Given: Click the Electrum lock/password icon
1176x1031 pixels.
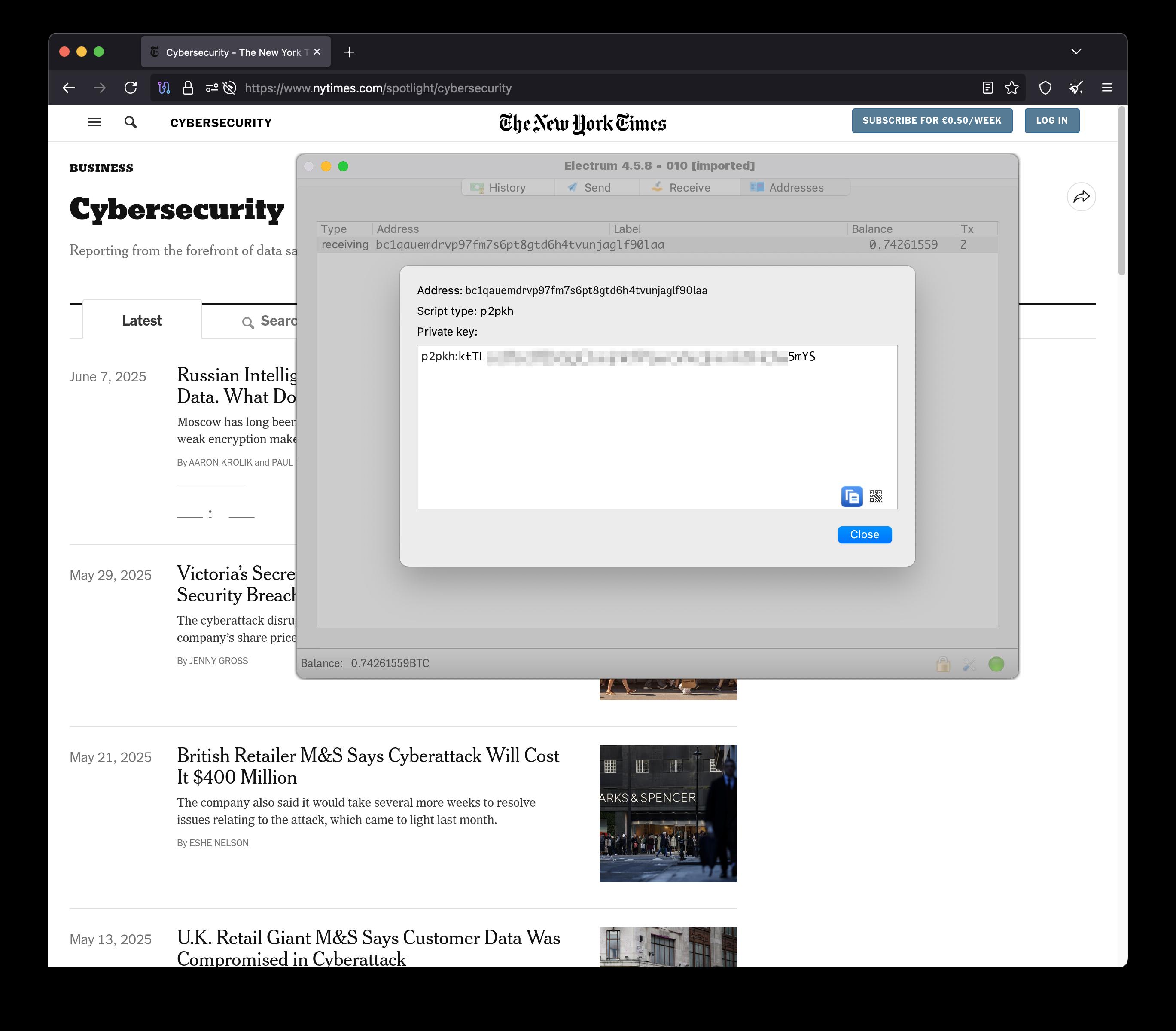Looking at the screenshot, I should 942,664.
